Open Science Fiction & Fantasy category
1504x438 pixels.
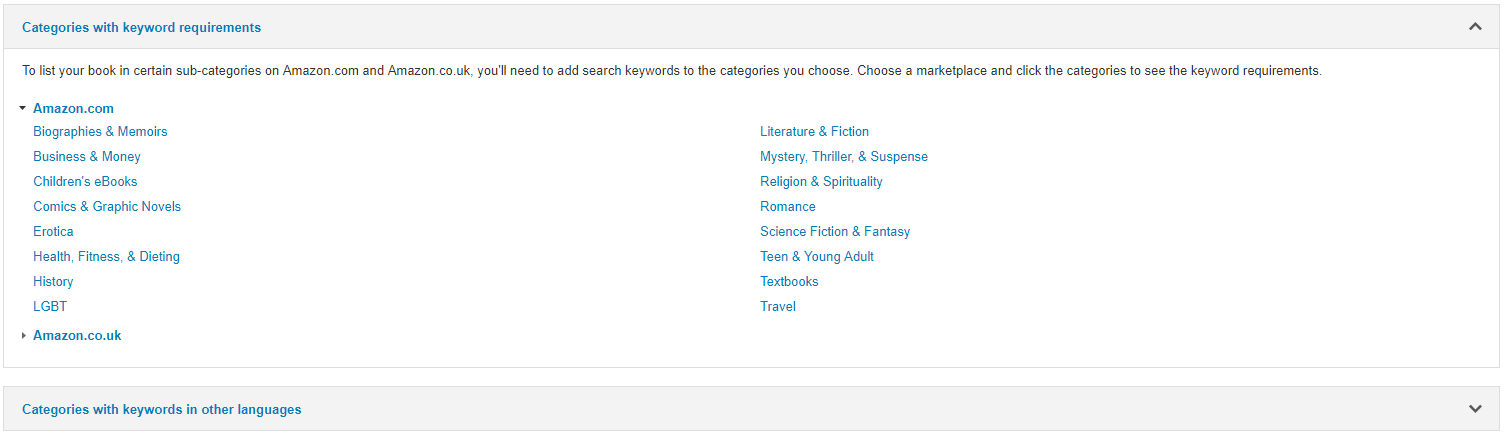(x=834, y=232)
